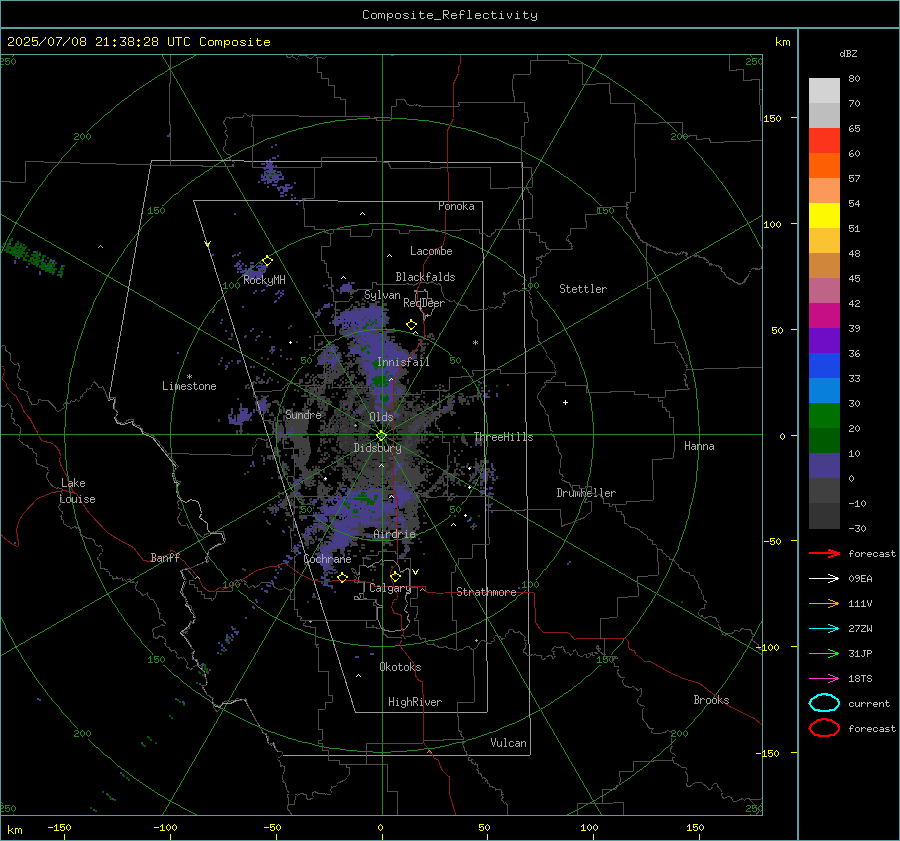900x841 pixels.
Task: Pick the bright yellow swatch between 54 and 51 dBZ
Action: [824, 215]
